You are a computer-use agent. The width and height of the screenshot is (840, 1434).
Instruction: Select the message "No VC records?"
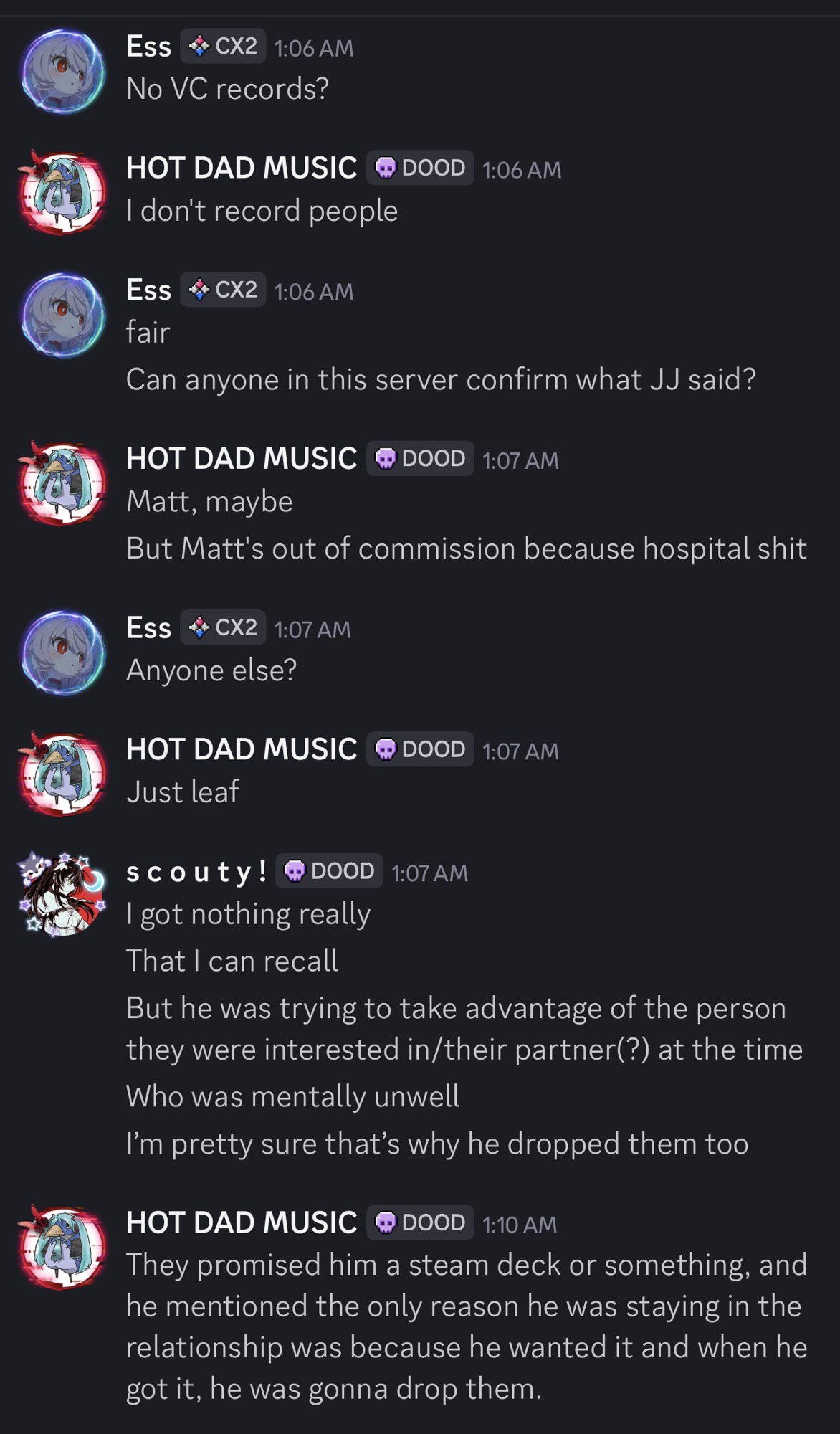[228, 89]
